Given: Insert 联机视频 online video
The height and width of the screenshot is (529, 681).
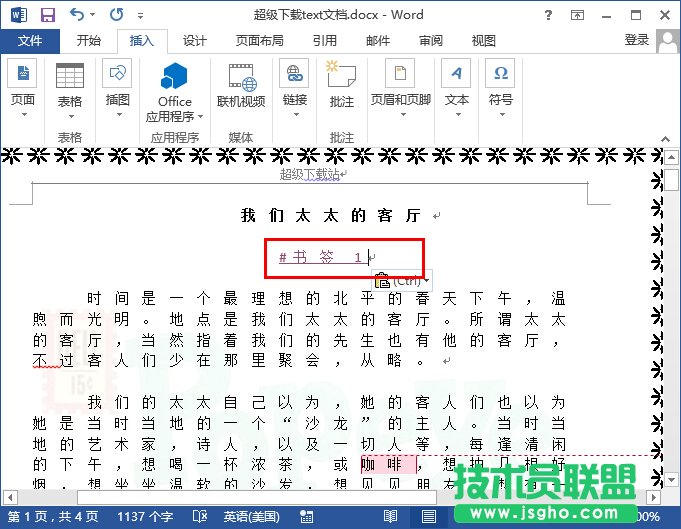Looking at the screenshot, I should [x=241, y=87].
